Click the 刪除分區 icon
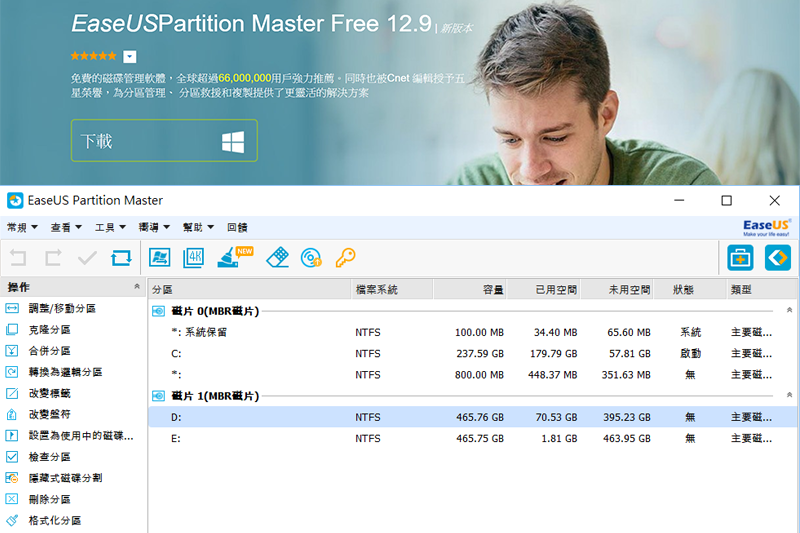The image size is (800, 533). pos(12,499)
